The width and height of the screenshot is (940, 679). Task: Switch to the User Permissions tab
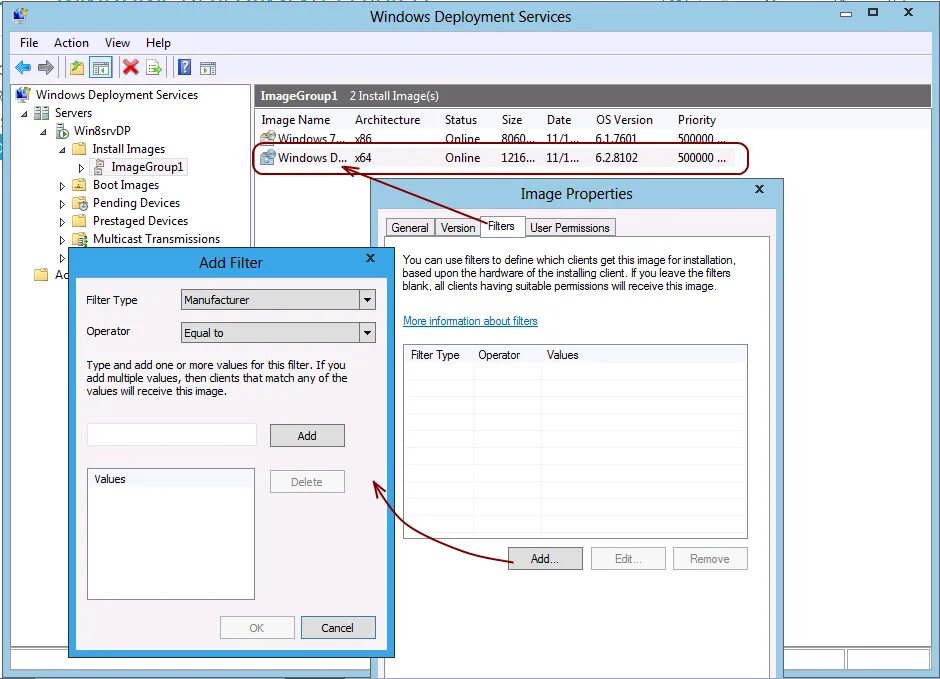click(x=570, y=228)
